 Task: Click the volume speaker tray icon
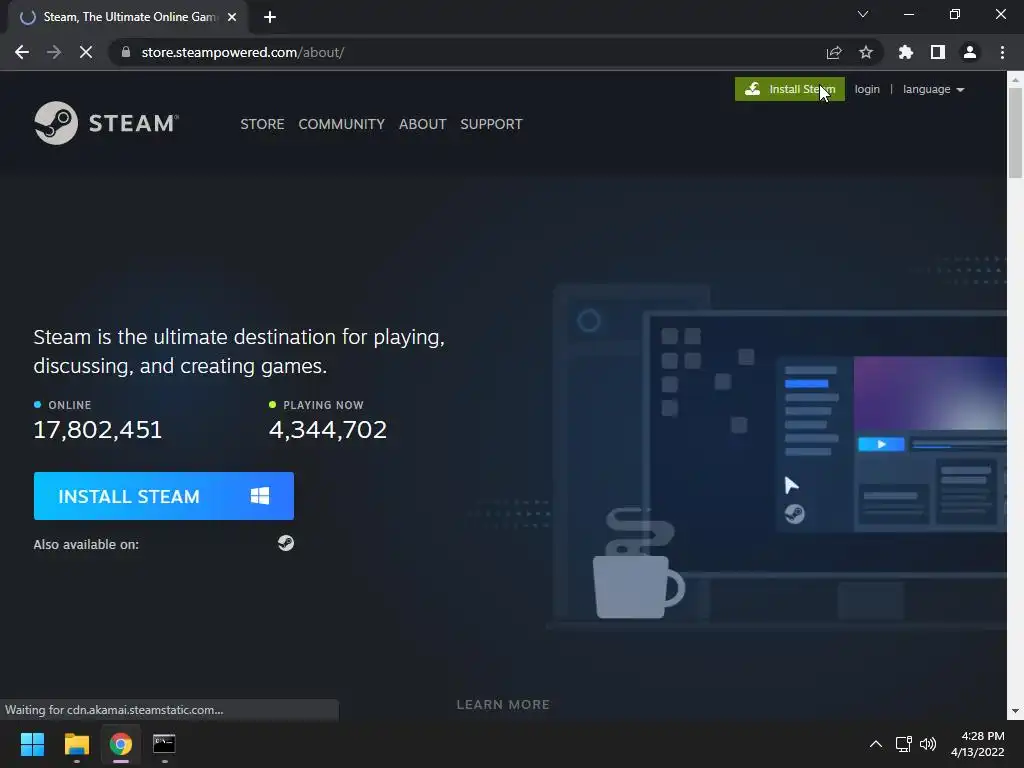click(x=927, y=744)
